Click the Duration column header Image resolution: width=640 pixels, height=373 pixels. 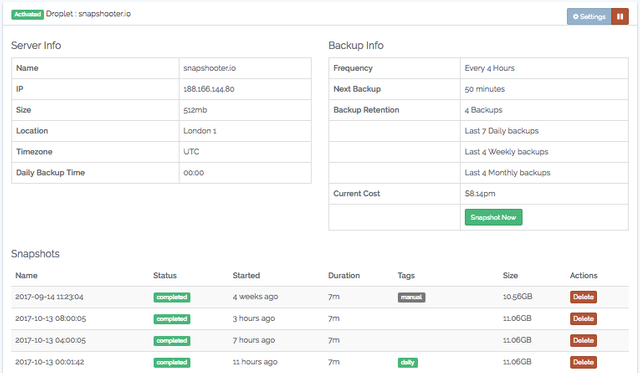[x=344, y=275]
